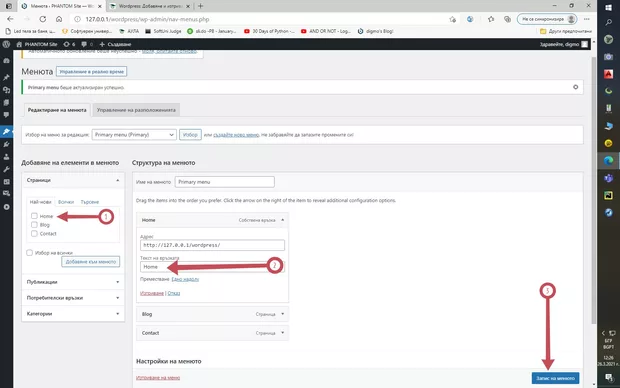Click the Edge icon in Windows taskbar
Viewport: 620px width, 388px height.
(609, 160)
